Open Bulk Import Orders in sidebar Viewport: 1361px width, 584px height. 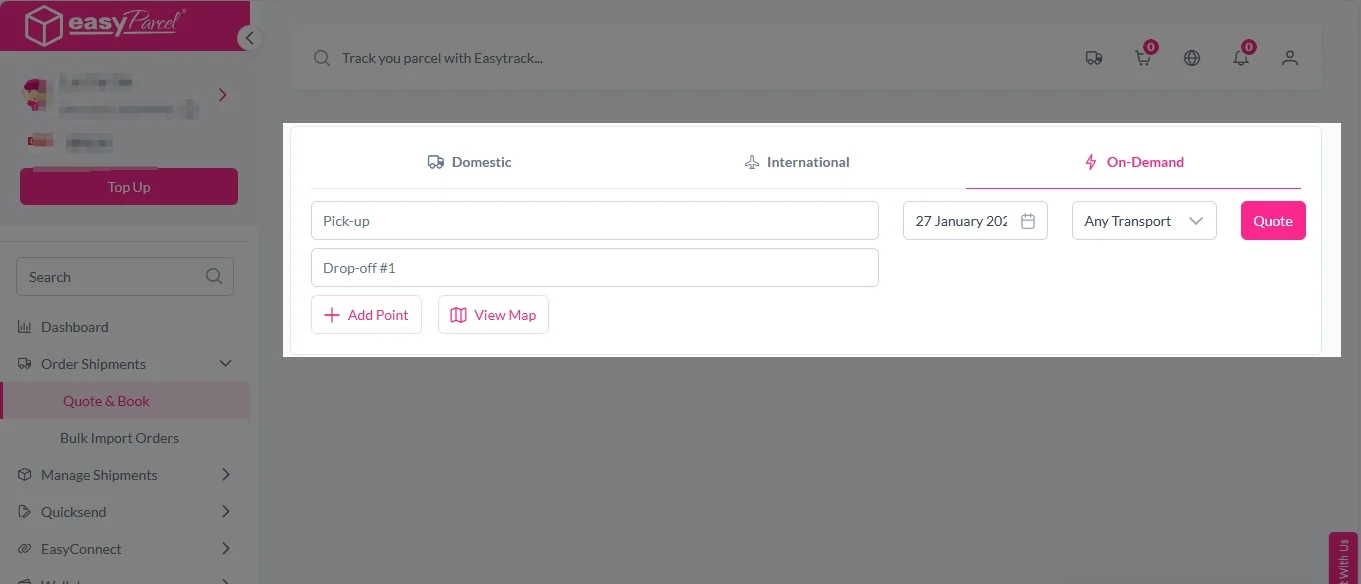pos(119,438)
